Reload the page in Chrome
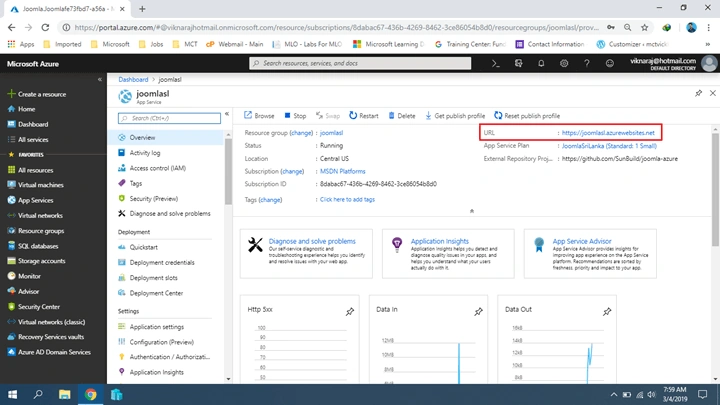Image resolution: width=720 pixels, height=405 pixels. coord(45,28)
